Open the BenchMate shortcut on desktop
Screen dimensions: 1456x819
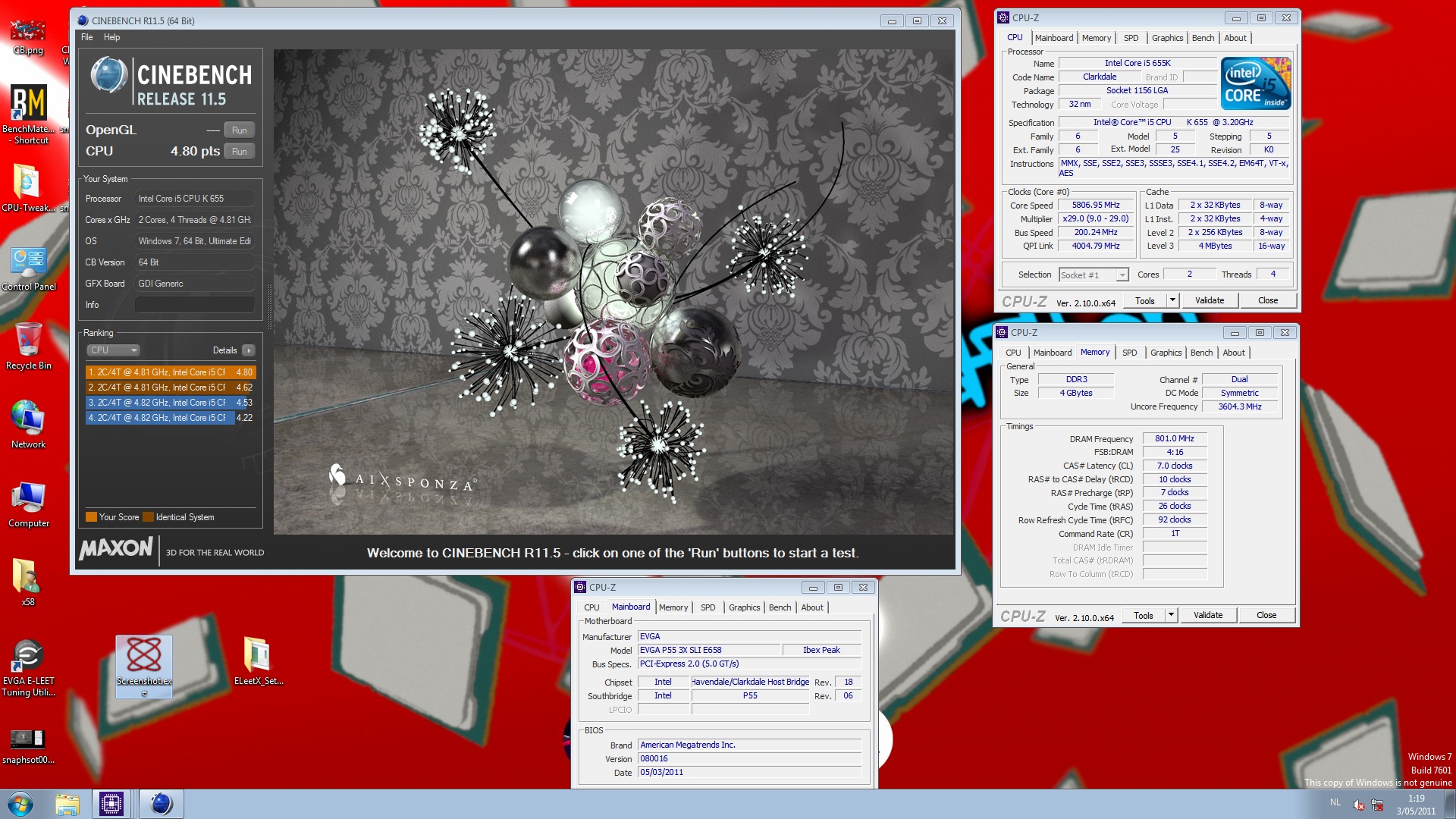click(29, 114)
